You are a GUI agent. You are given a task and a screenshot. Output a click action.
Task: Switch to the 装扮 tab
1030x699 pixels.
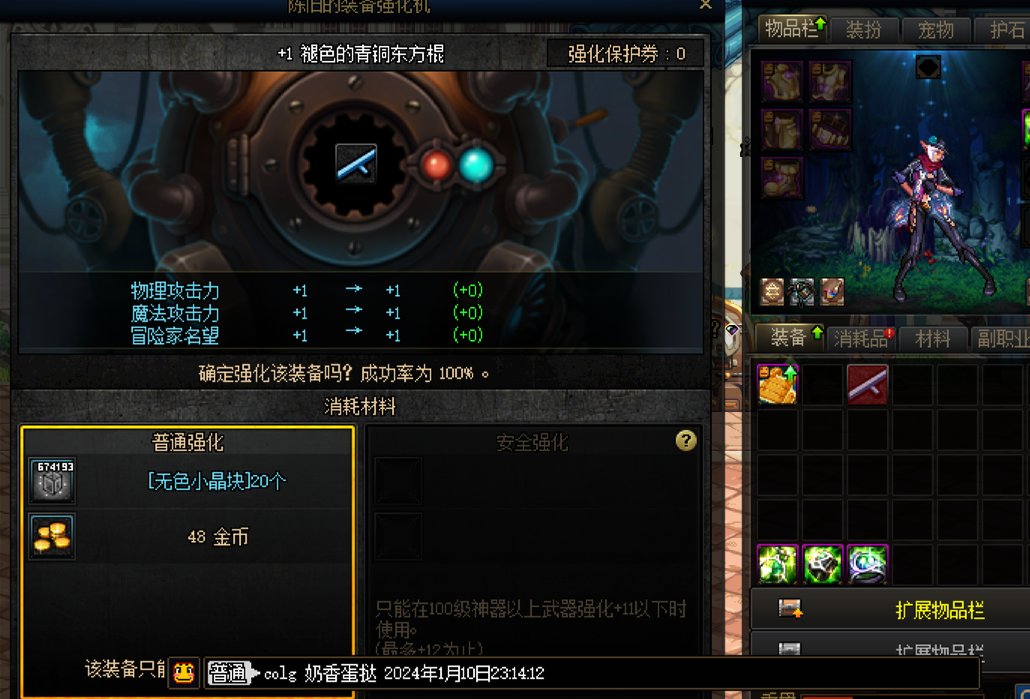tap(862, 30)
